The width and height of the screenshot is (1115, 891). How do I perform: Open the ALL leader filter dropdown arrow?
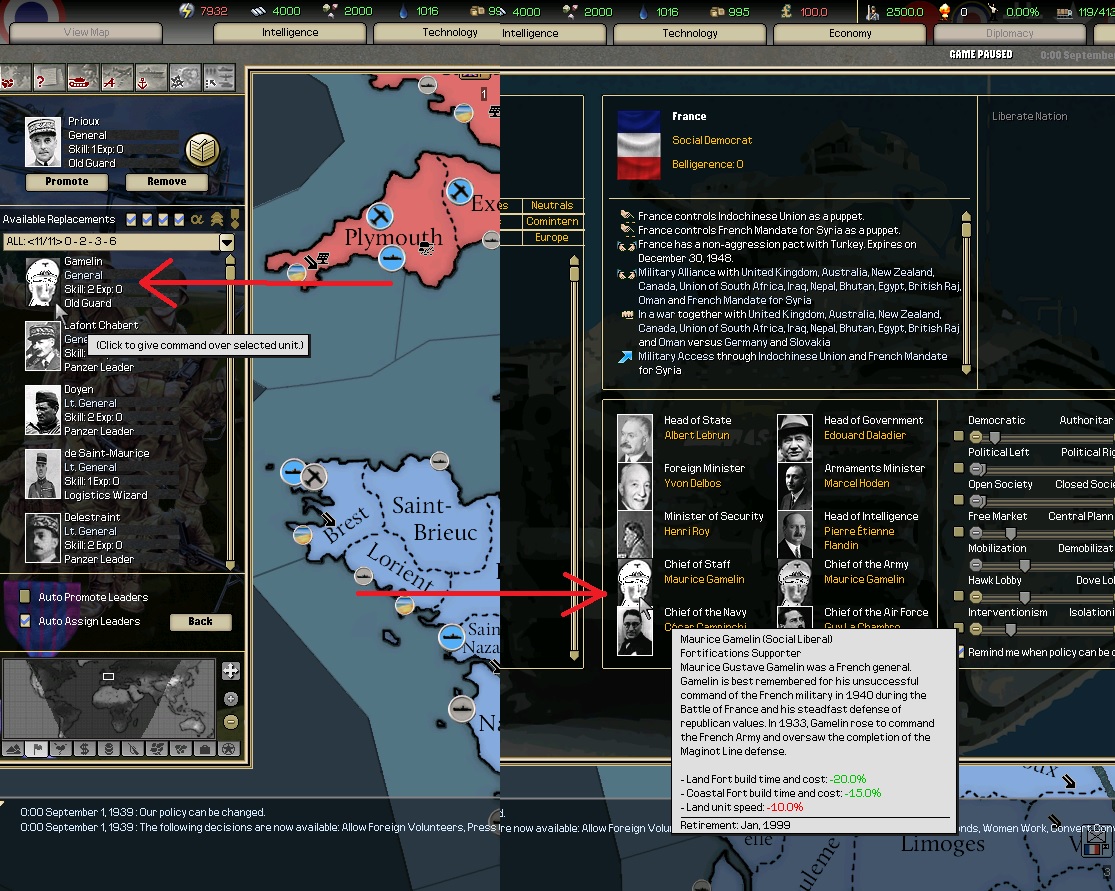227,242
